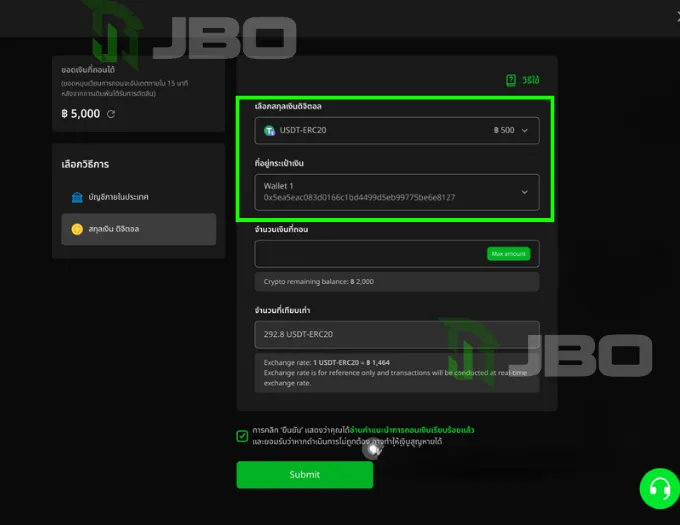Click the Exchange rate 1 USDT-ERC20 text
Screen dimensions: 680x525
(x=327, y=362)
